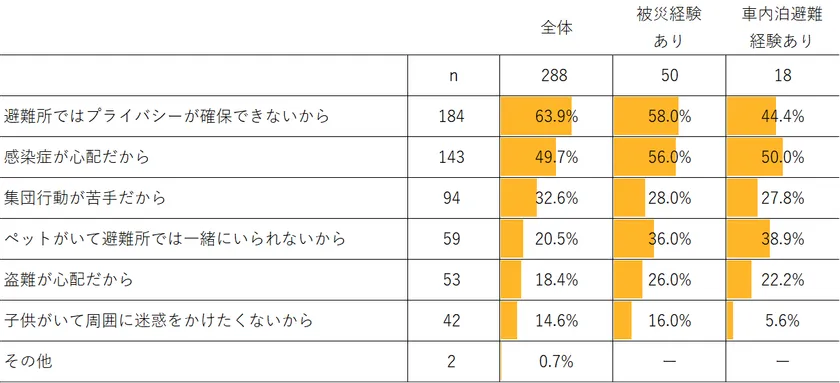Click the 車内泊避難経験あり column header
This screenshot has width=840, height=383.
click(x=782, y=28)
